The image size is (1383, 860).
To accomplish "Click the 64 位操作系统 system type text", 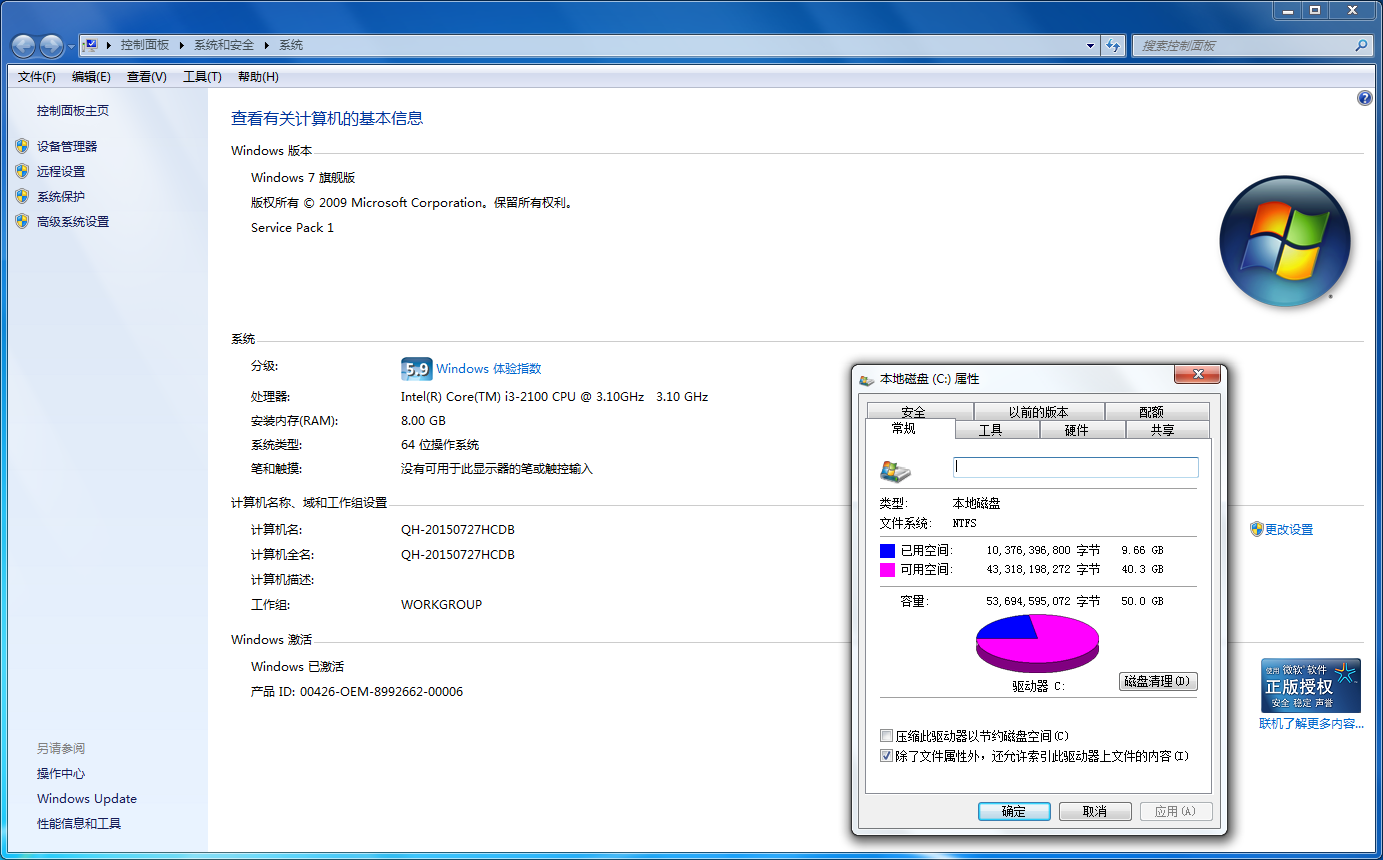I will coord(440,445).
